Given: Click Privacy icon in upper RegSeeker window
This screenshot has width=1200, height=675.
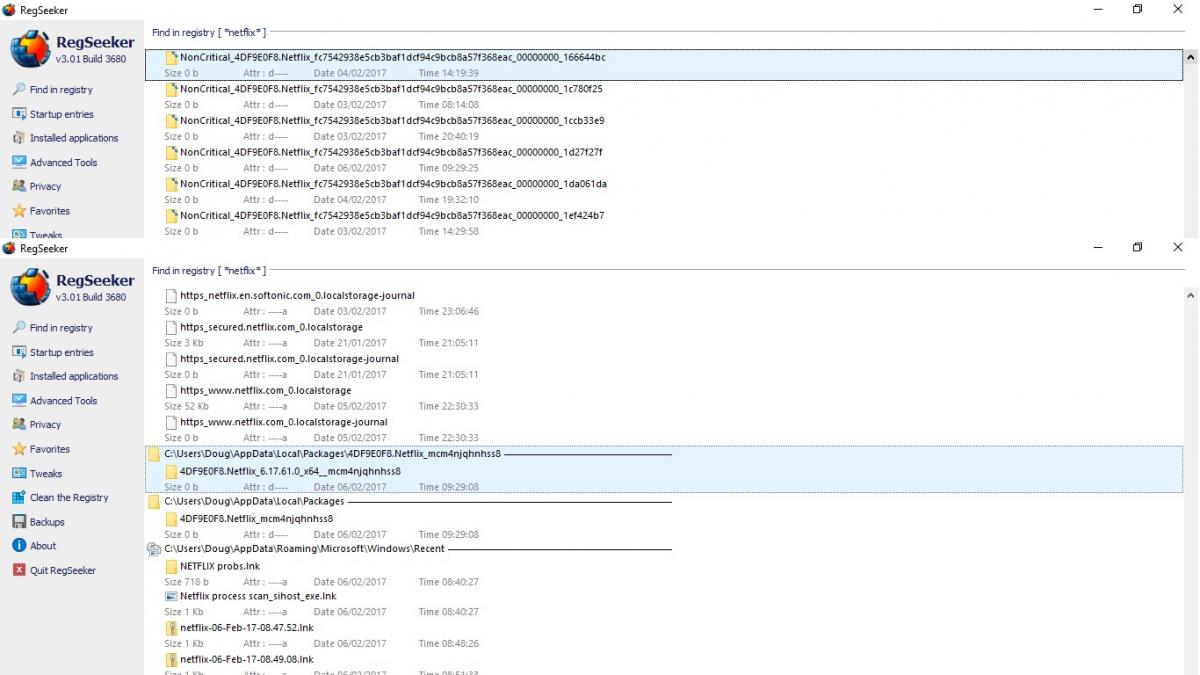Looking at the screenshot, I should (19, 186).
